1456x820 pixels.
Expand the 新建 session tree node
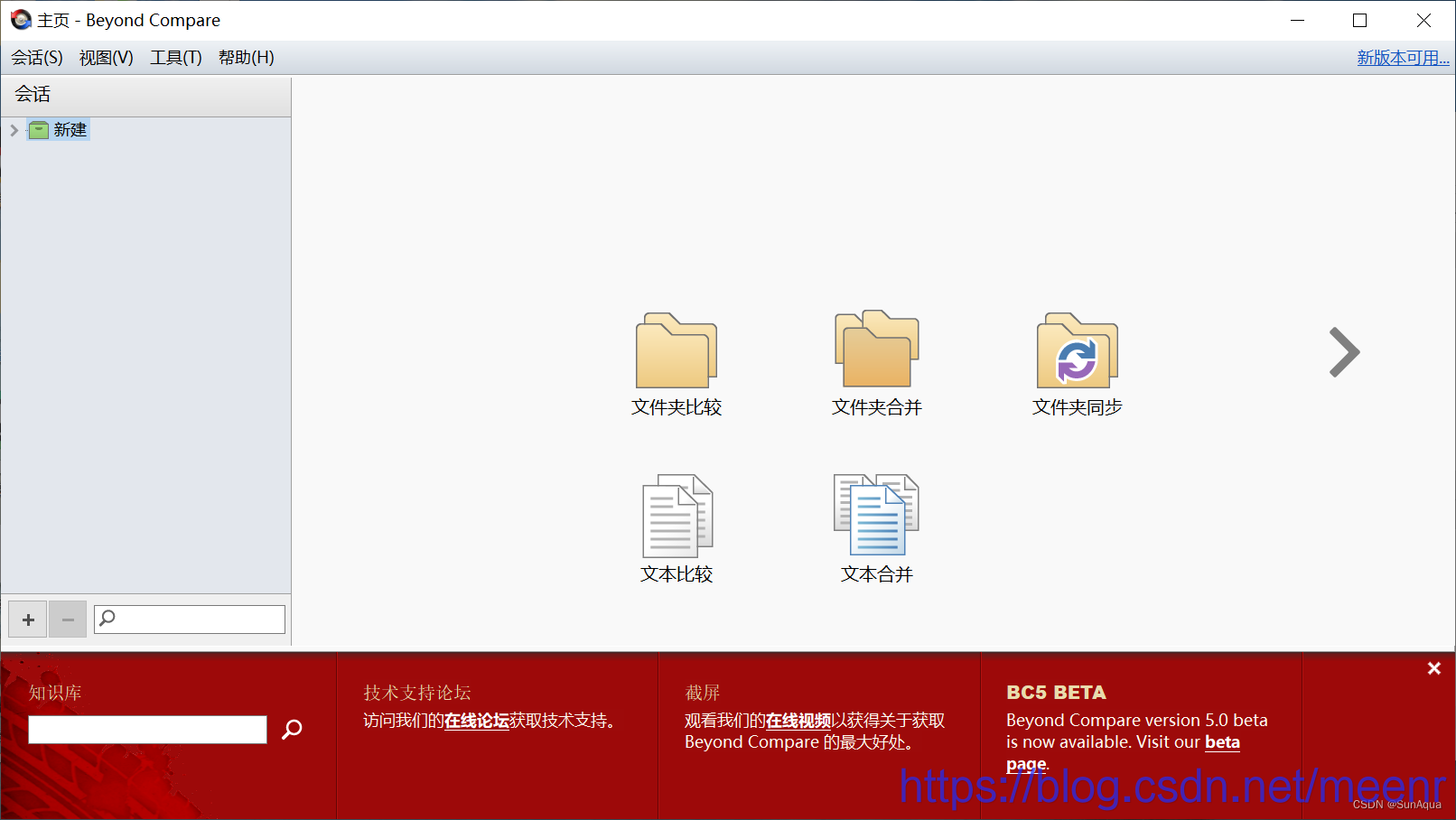[x=14, y=129]
